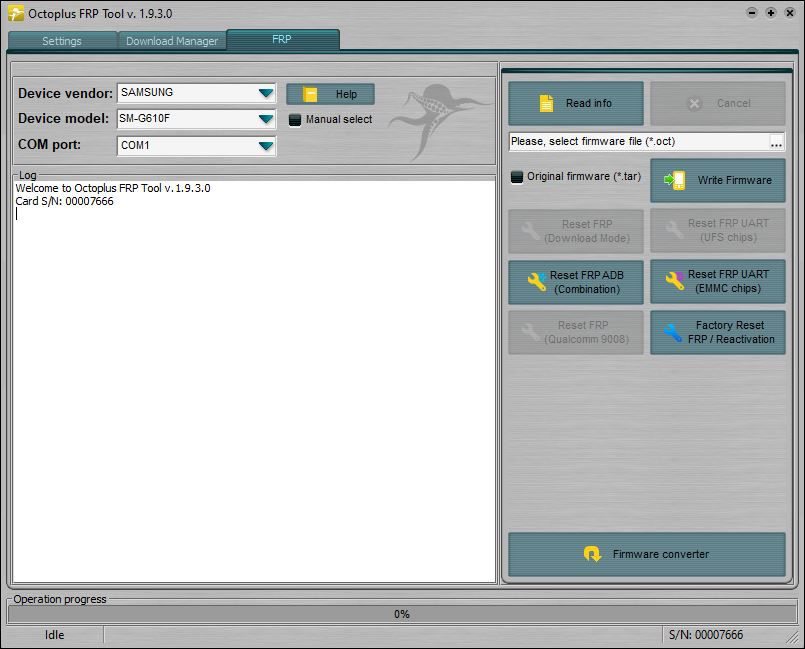The width and height of the screenshot is (805, 649).
Task: Click Reset FRP UART (EMMC chips) button
Action: tap(718, 281)
